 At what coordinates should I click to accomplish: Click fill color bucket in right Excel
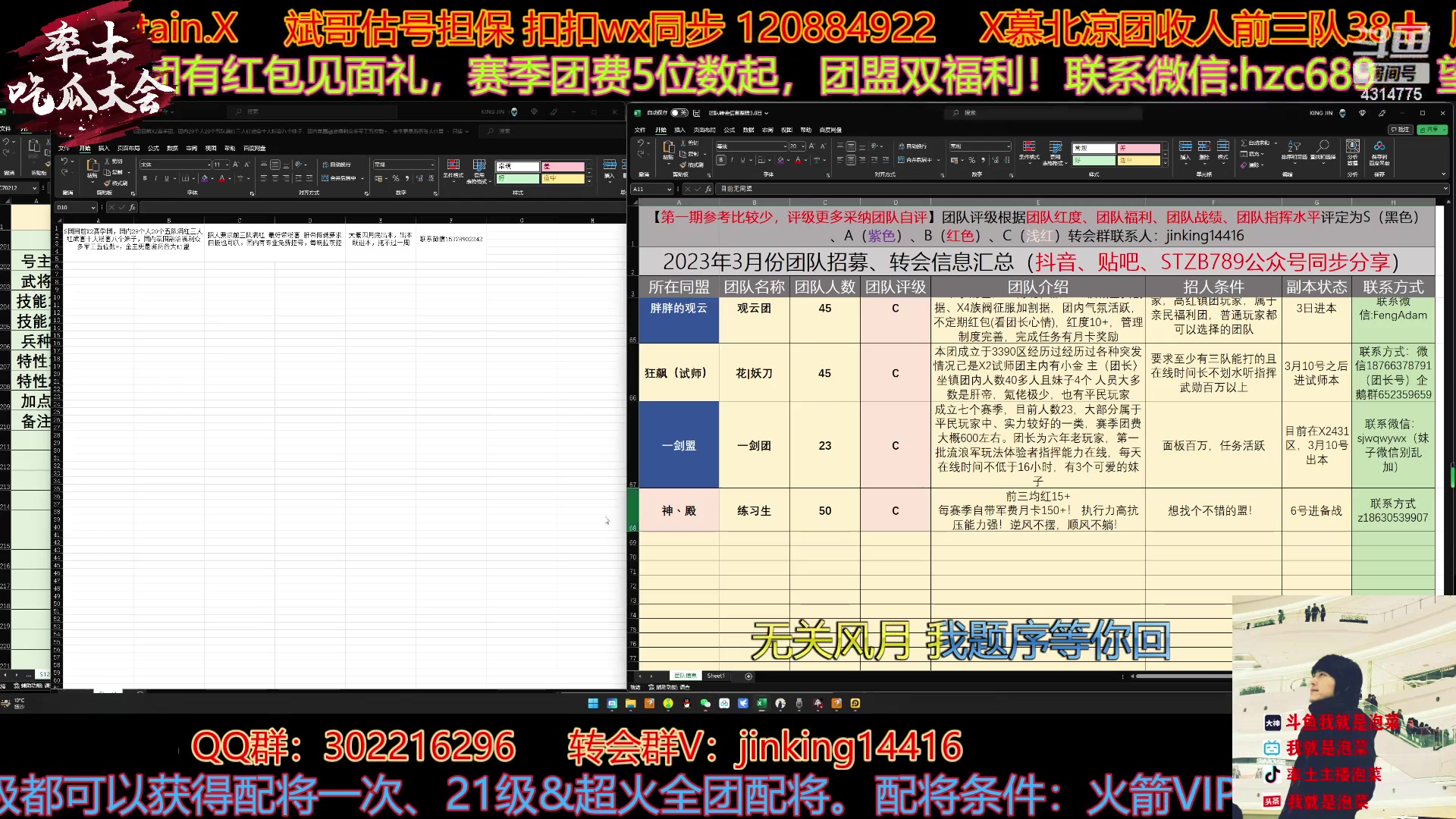(781, 160)
